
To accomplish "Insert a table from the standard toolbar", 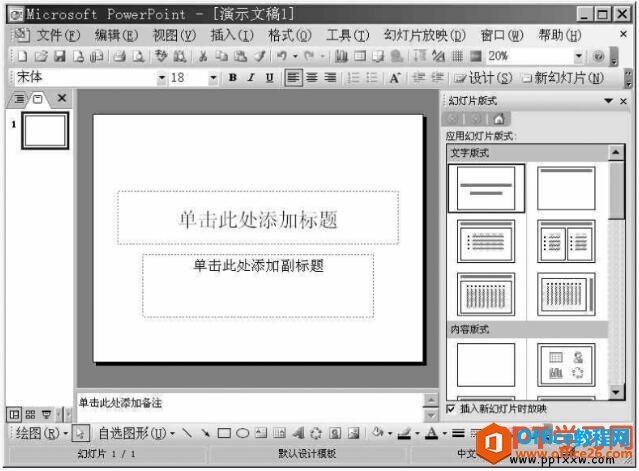I will pos(360,56).
